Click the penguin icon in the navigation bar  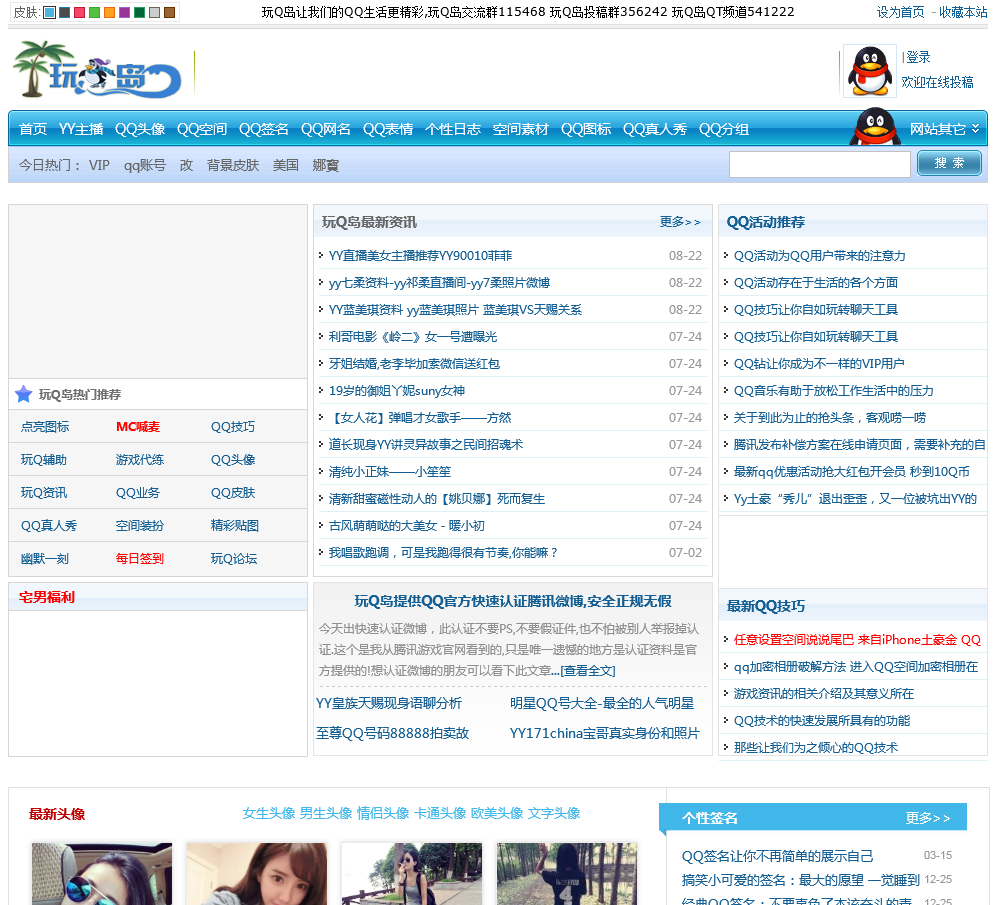click(875, 128)
